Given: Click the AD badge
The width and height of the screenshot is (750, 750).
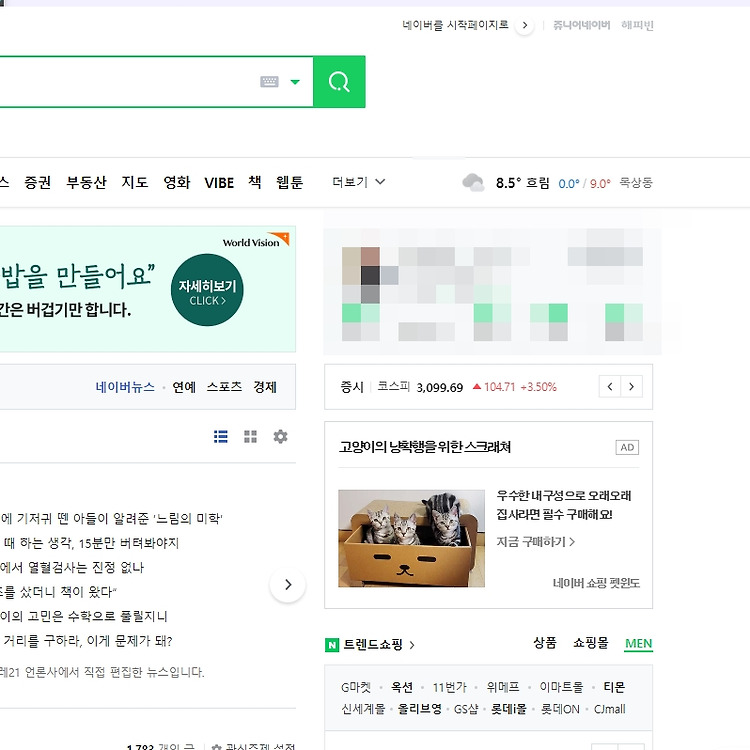Looking at the screenshot, I should 627,447.
